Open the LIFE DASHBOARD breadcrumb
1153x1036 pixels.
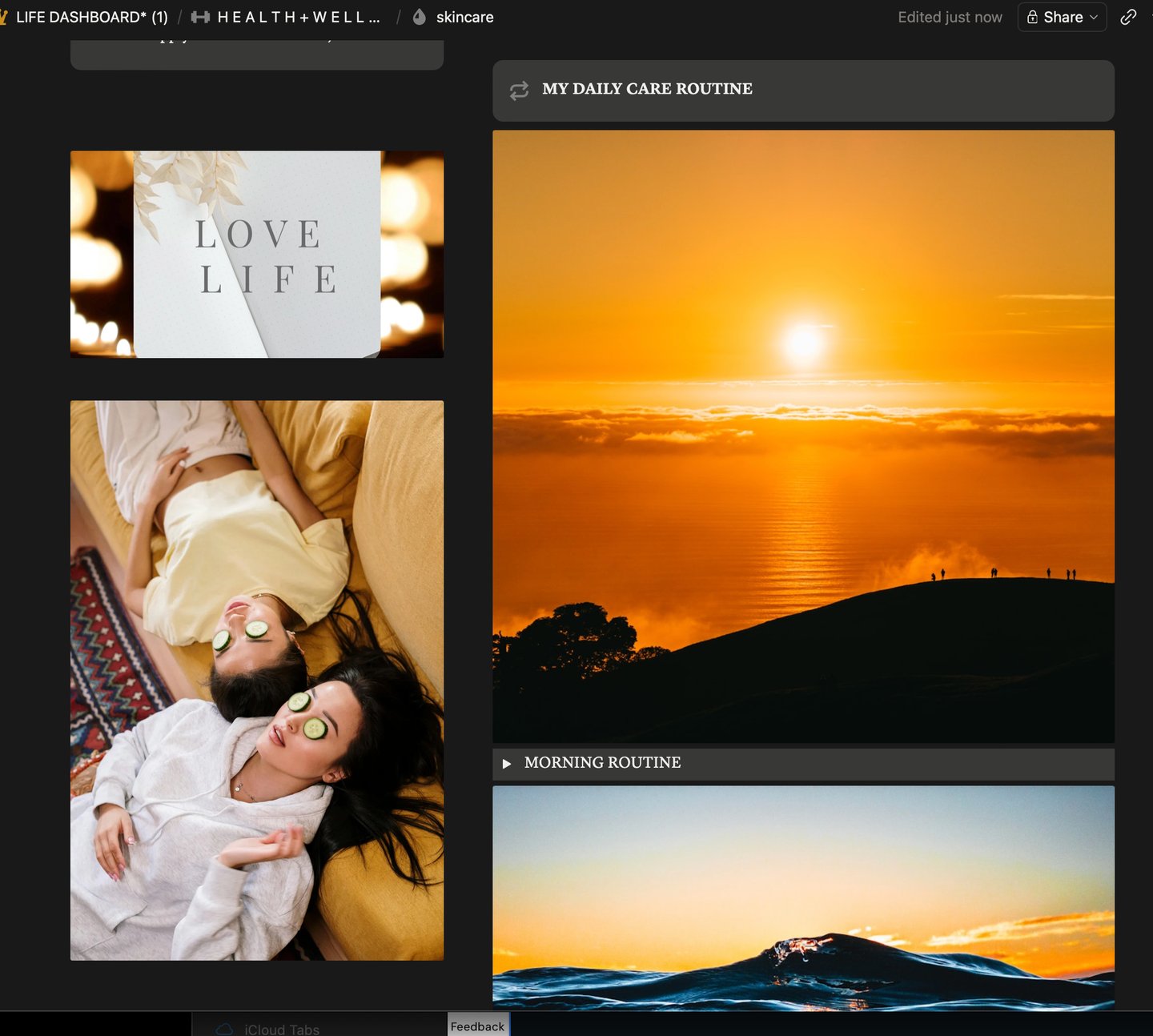91,17
